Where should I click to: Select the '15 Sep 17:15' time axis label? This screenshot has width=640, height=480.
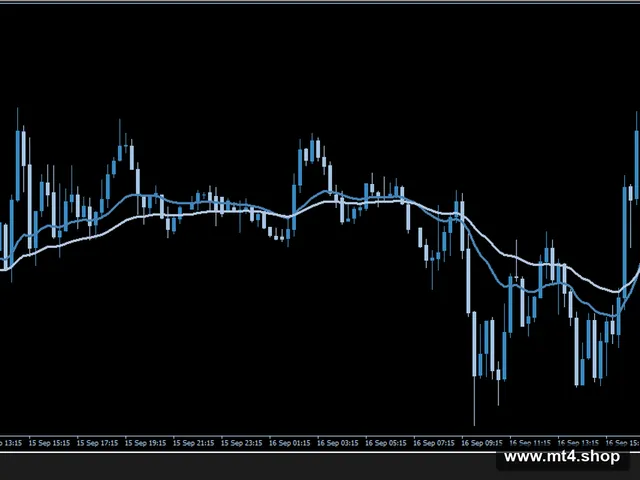click(x=97, y=443)
